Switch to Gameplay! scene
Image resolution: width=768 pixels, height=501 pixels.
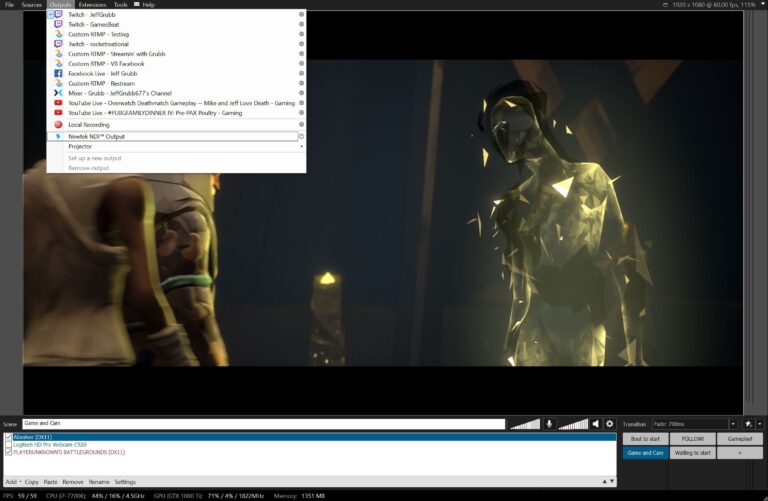740,439
